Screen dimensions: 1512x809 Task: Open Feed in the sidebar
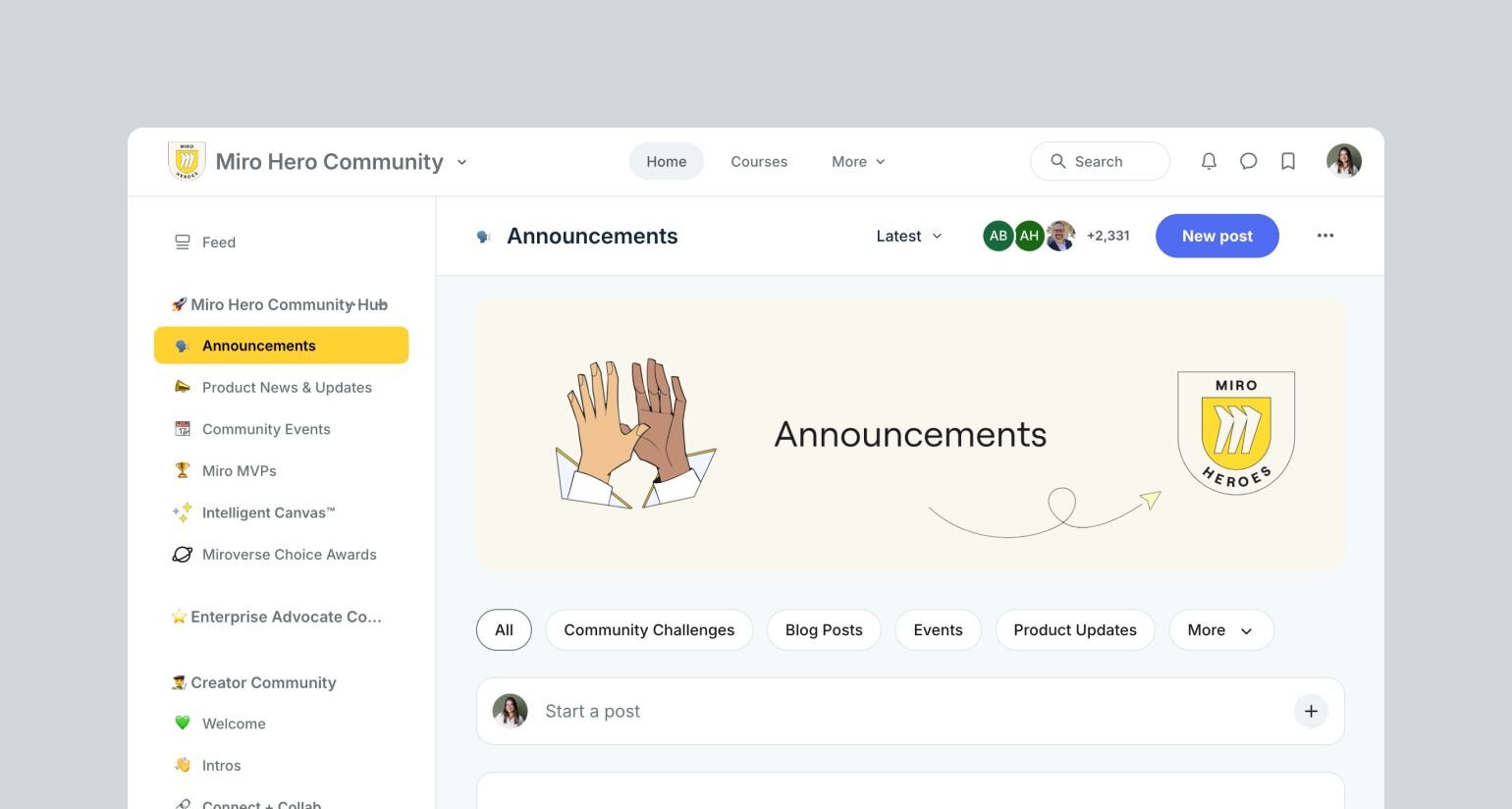click(x=282, y=243)
